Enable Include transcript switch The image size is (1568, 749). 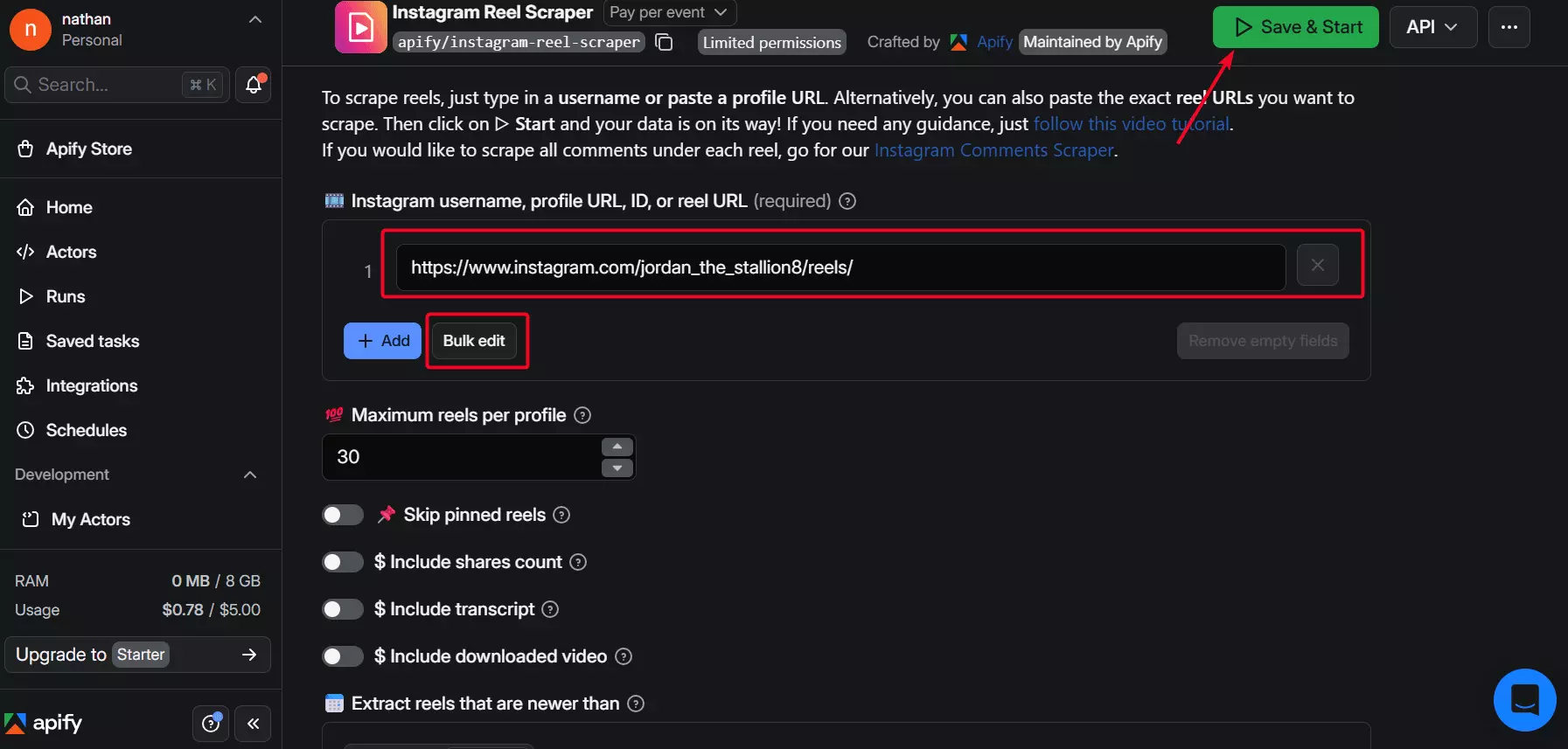(x=343, y=609)
